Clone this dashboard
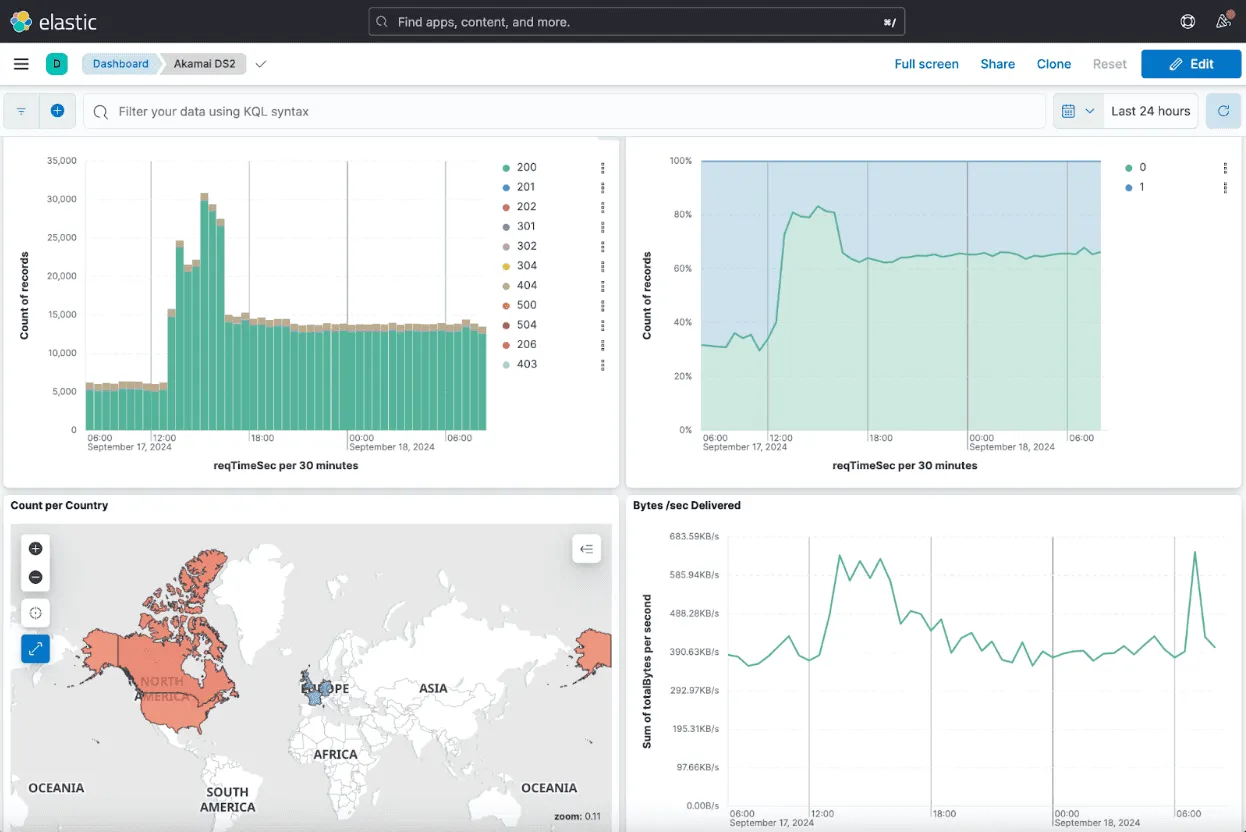 pos(1053,63)
